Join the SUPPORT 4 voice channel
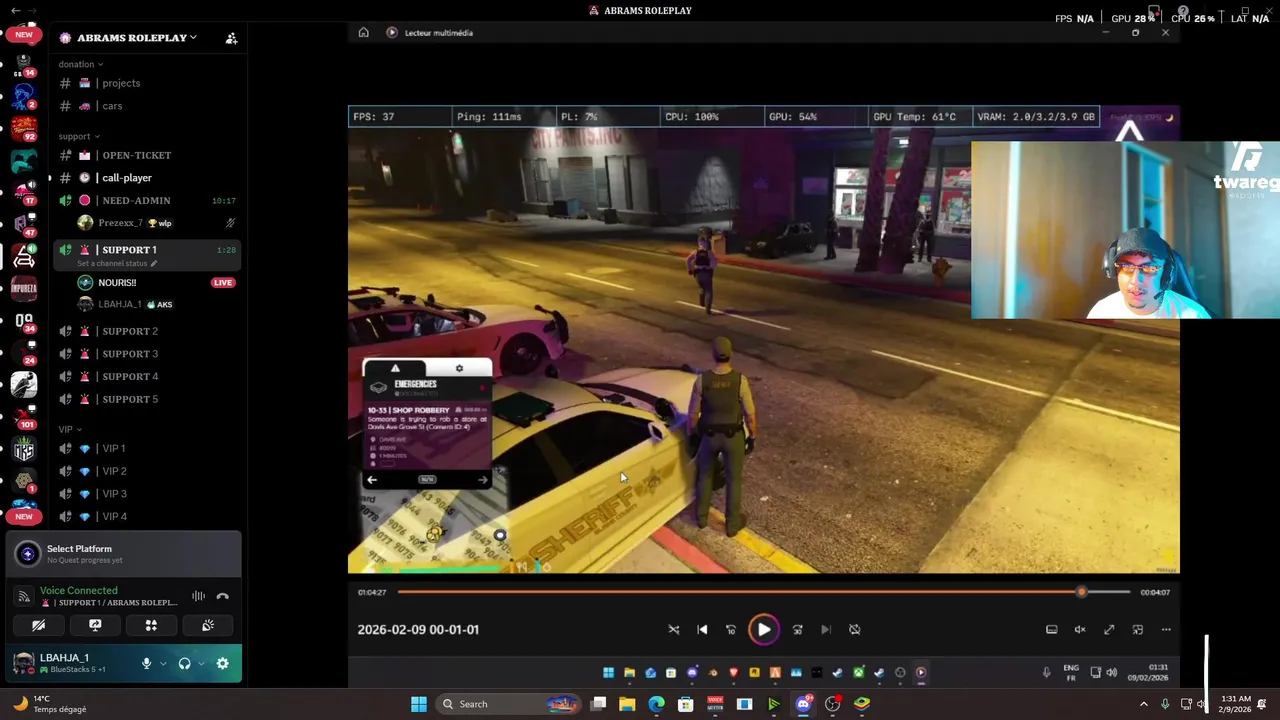This screenshot has height=720, width=1280. pos(147,377)
